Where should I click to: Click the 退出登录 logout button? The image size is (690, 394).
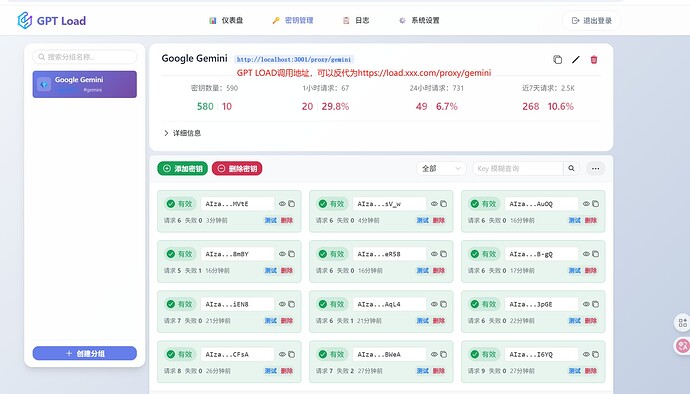click(592, 21)
